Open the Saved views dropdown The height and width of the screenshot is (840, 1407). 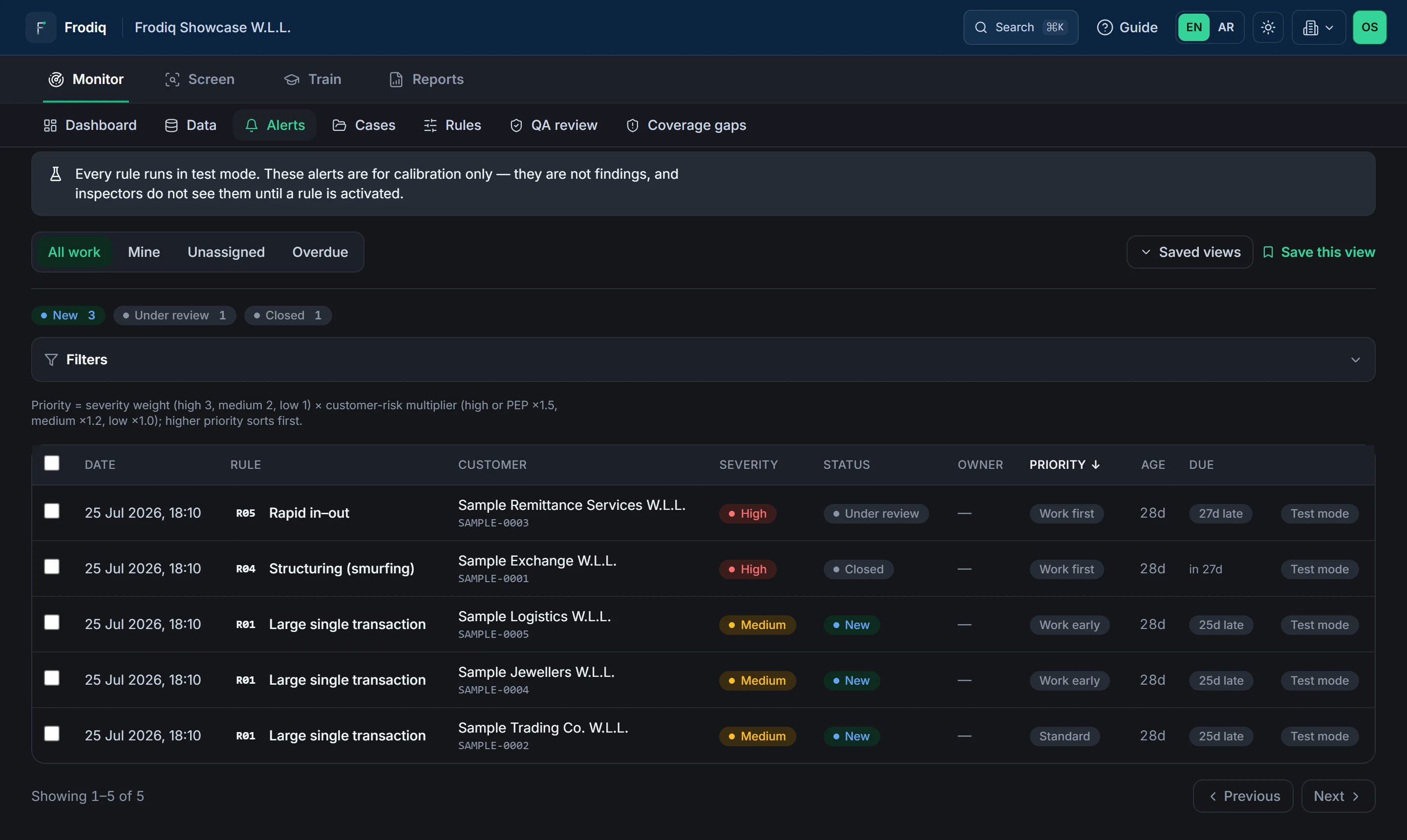(1190, 252)
